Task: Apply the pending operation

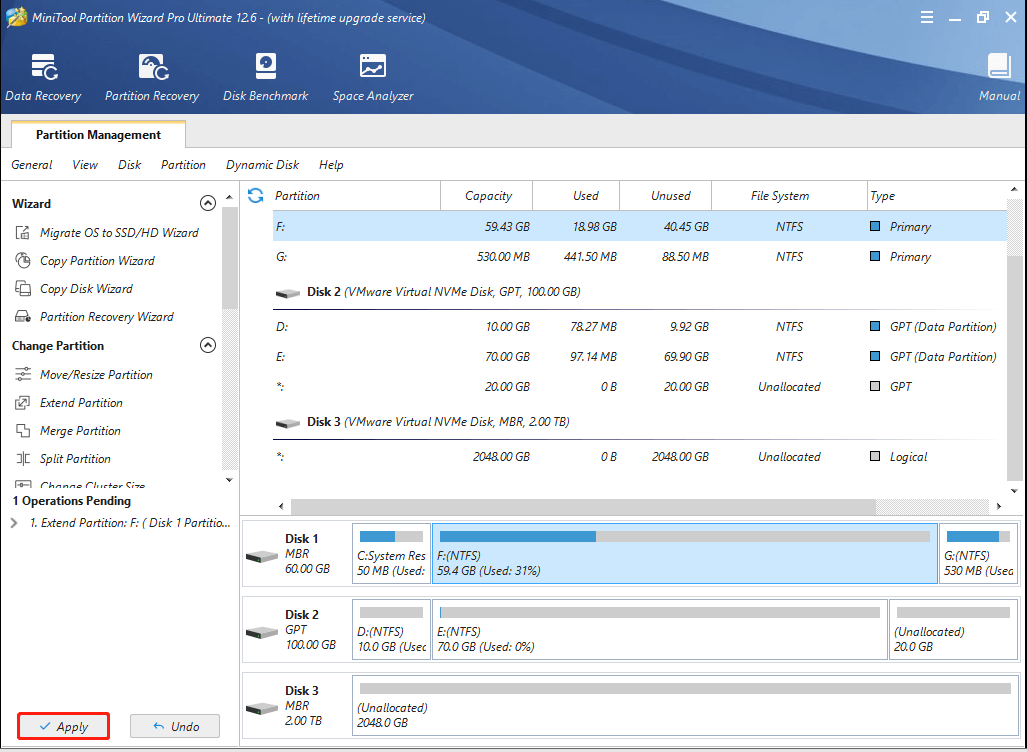Action: [63, 726]
